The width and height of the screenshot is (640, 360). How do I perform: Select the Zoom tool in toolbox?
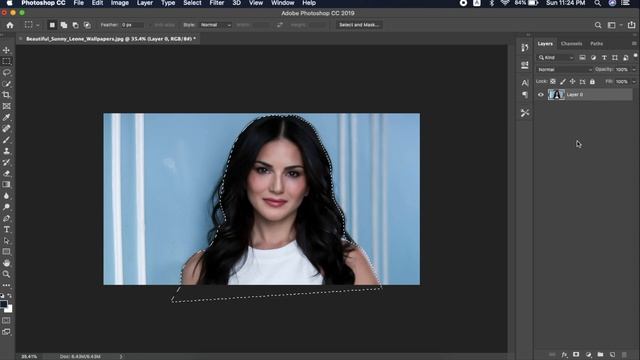click(7, 274)
